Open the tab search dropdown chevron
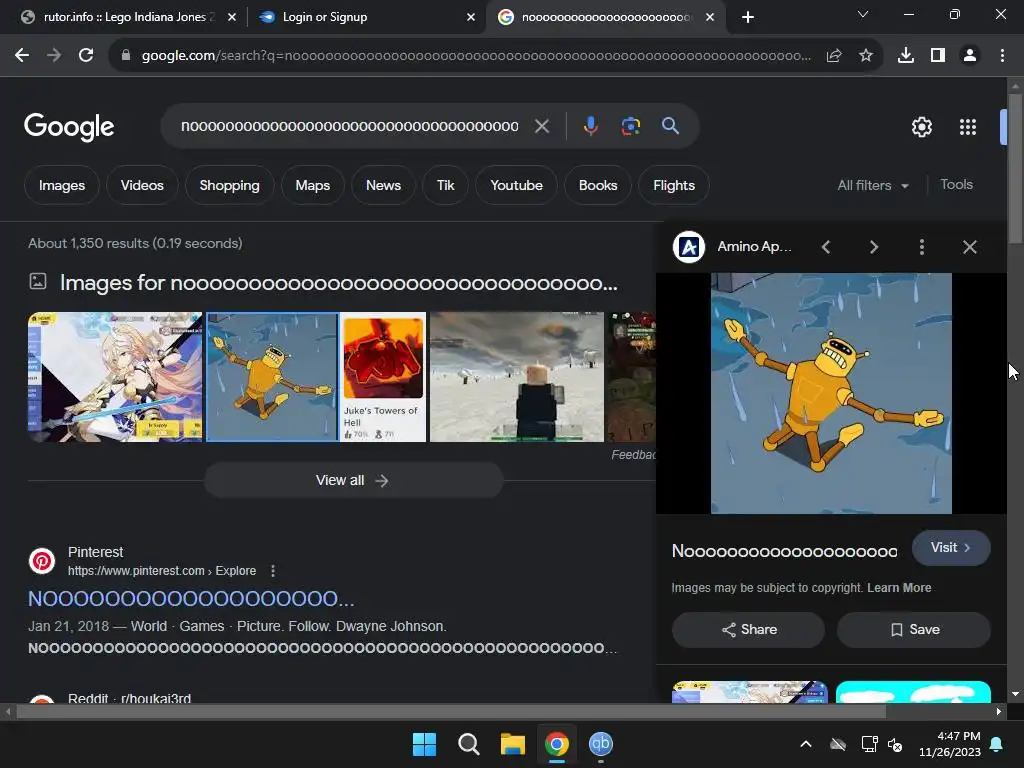 (863, 14)
